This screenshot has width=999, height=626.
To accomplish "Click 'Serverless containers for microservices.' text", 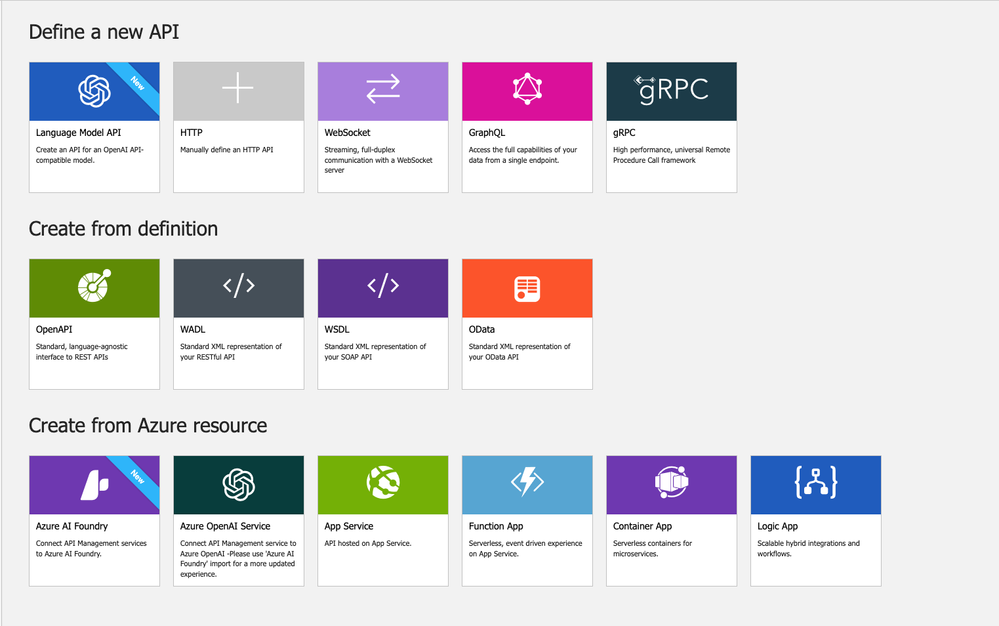I will pyautogui.click(x=652, y=548).
